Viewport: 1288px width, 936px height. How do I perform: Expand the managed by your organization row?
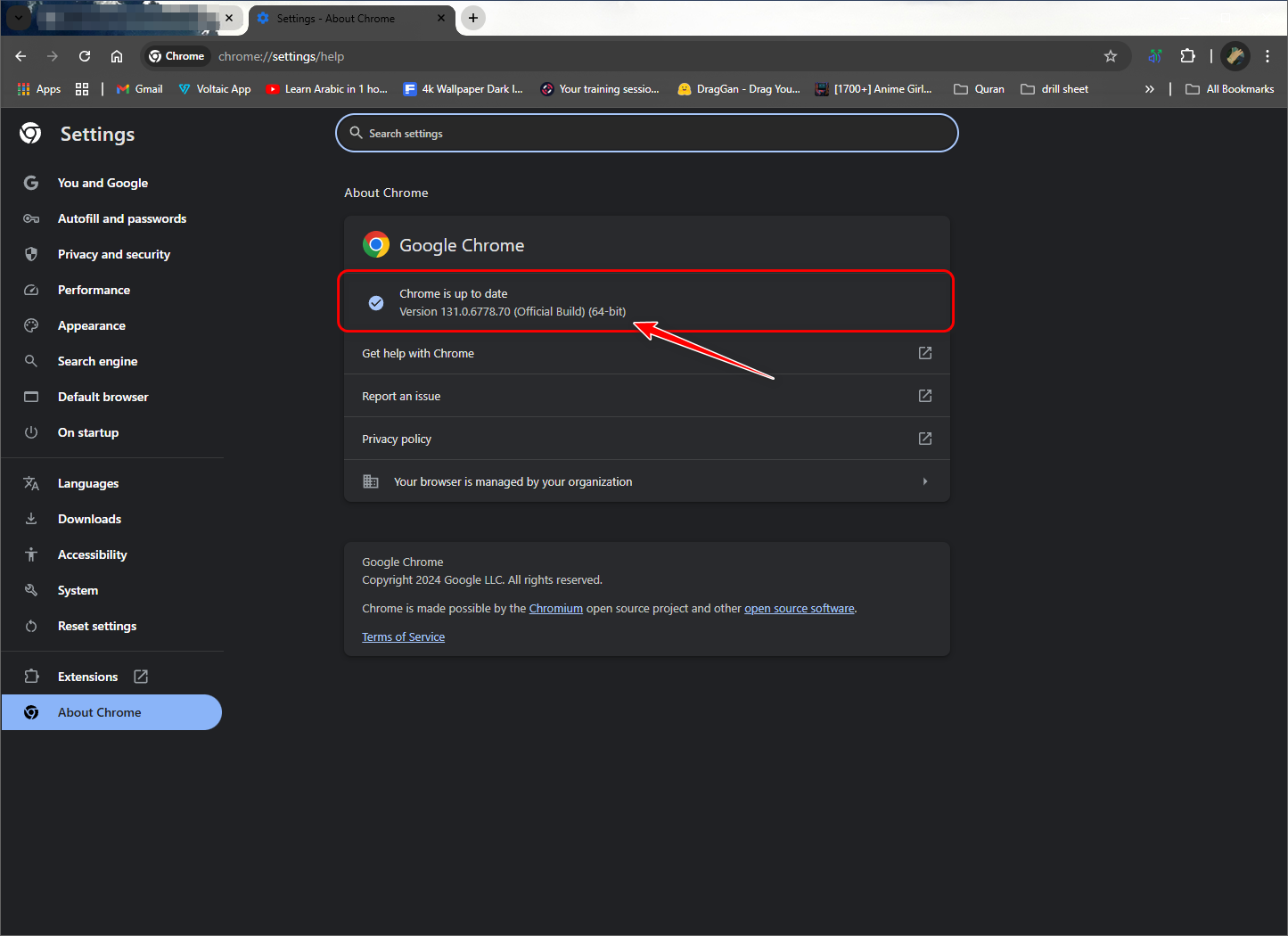(647, 481)
